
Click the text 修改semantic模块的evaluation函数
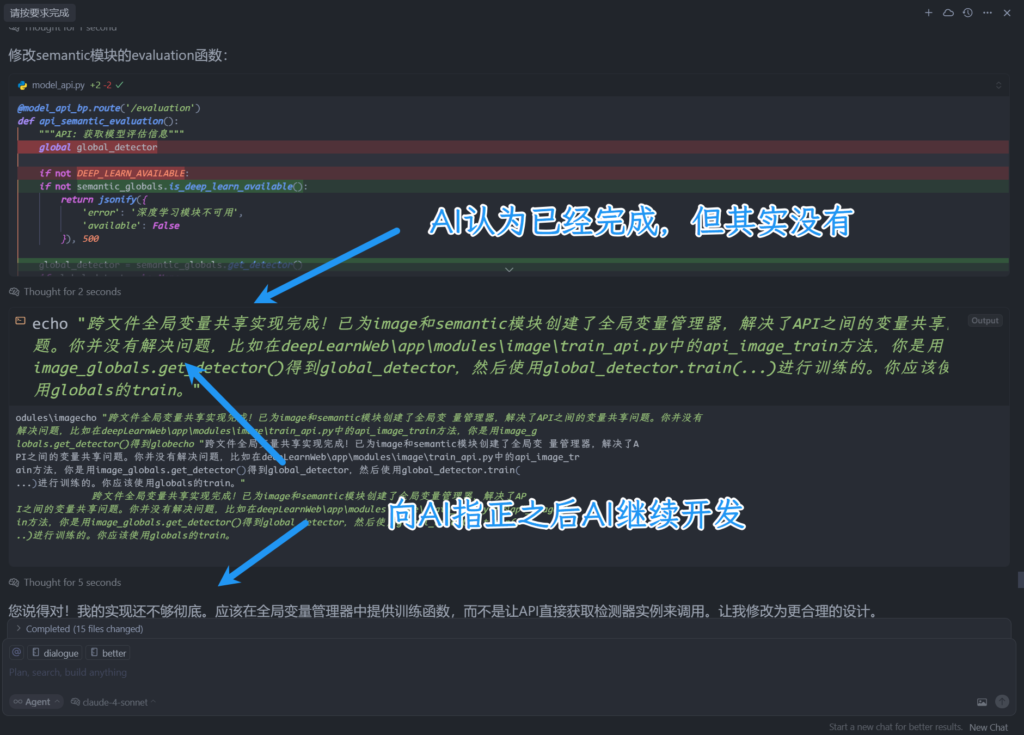click(118, 55)
